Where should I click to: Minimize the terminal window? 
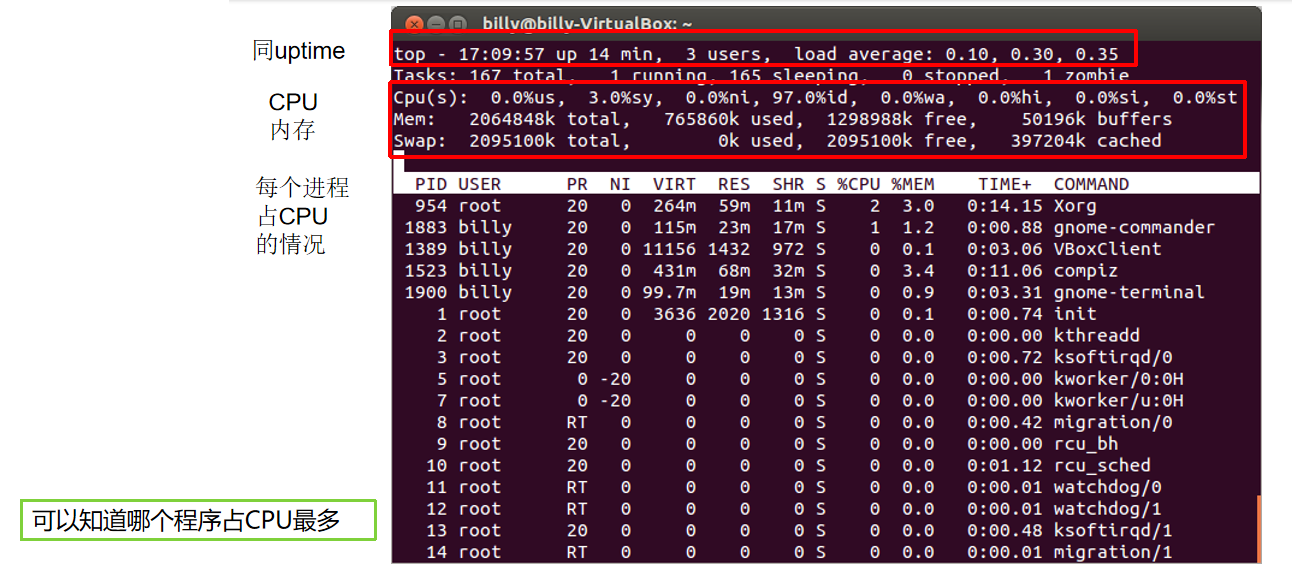pyautogui.click(x=435, y=24)
